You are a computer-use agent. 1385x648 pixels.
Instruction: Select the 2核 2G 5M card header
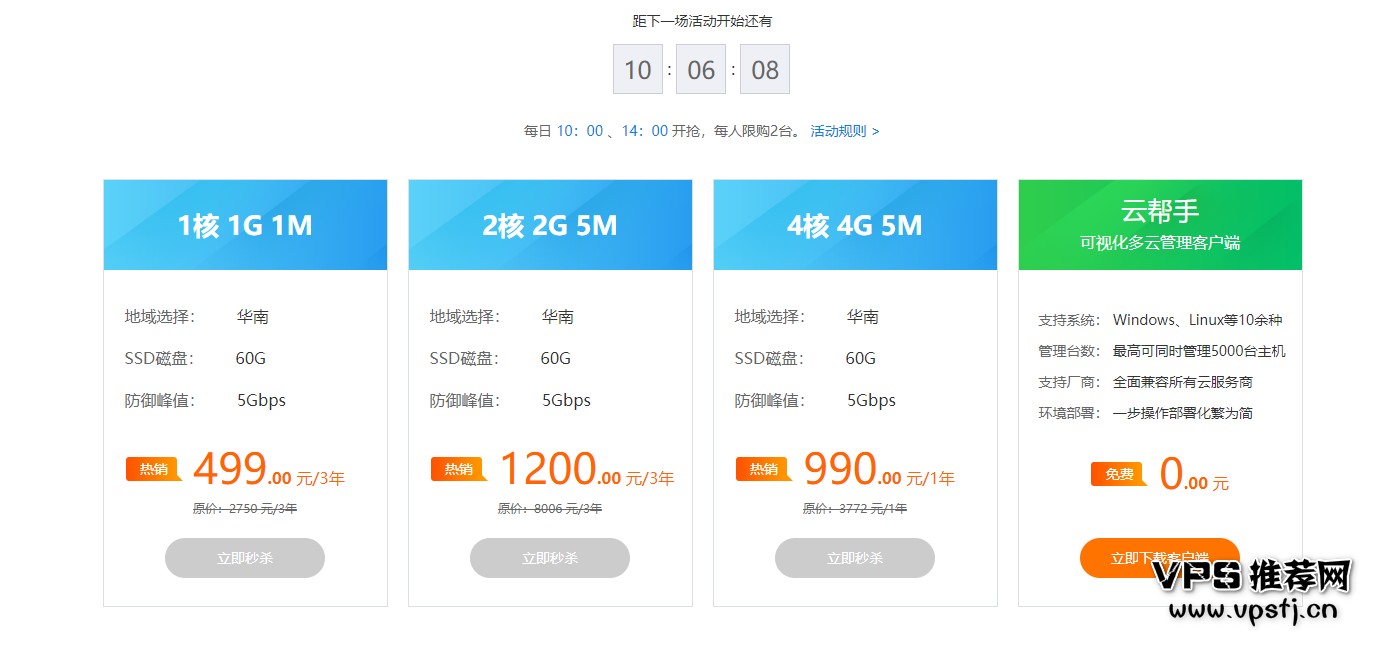point(550,225)
